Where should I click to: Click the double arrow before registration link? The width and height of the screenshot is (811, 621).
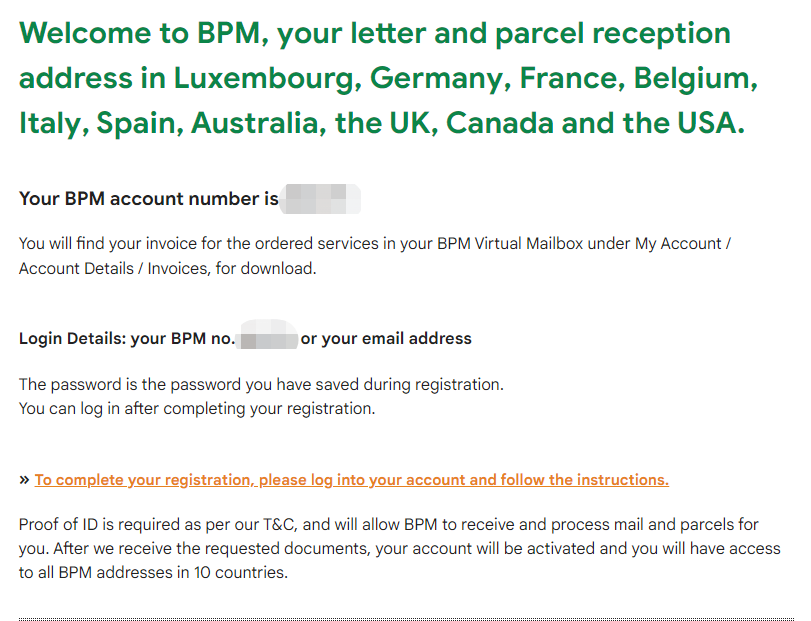pos(24,480)
